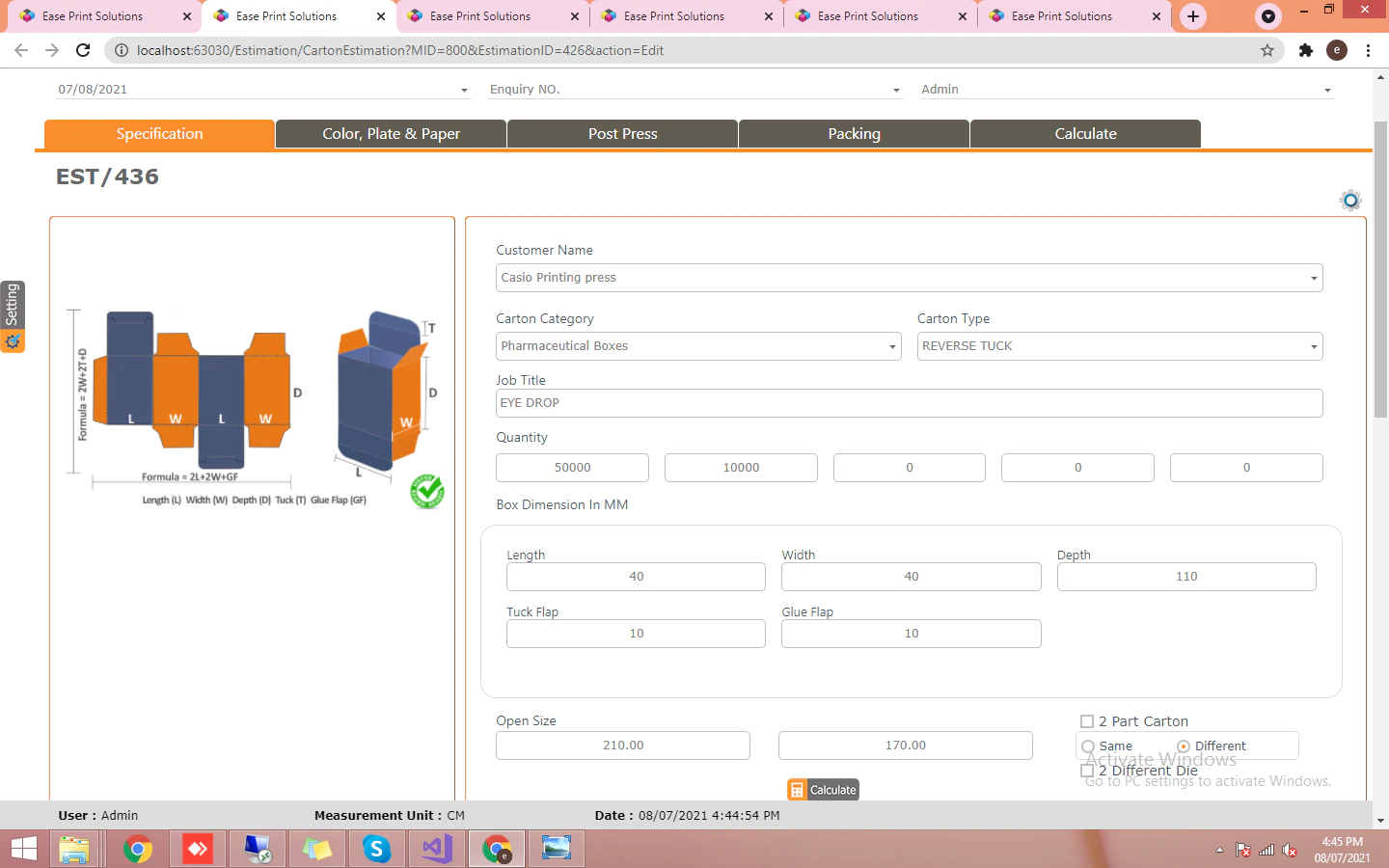Click the green approved checkmark badge
Image resolution: width=1389 pixels, height=868 pixels.
426,491
